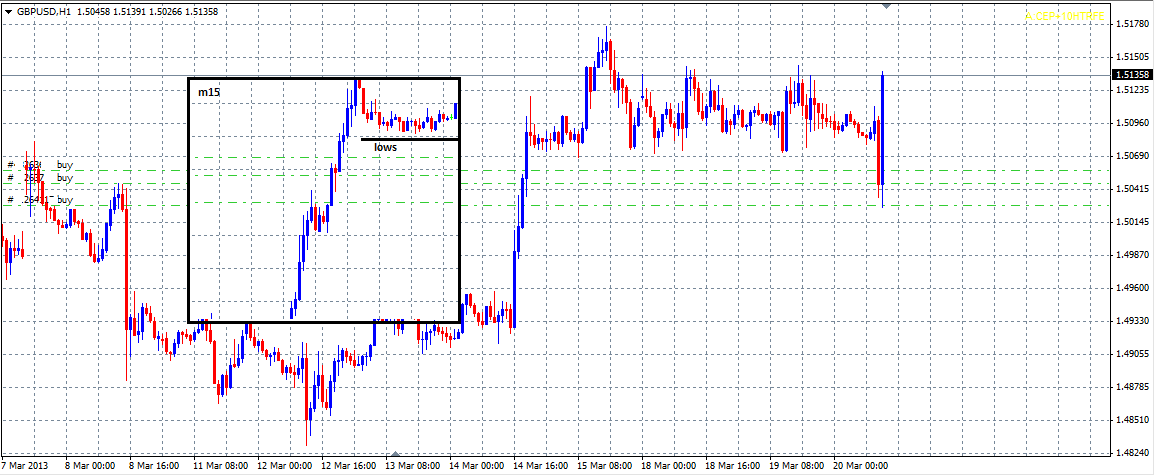Click the current price label 1.51358
Screen dimensions: 1155x475
pos(1130,75)
